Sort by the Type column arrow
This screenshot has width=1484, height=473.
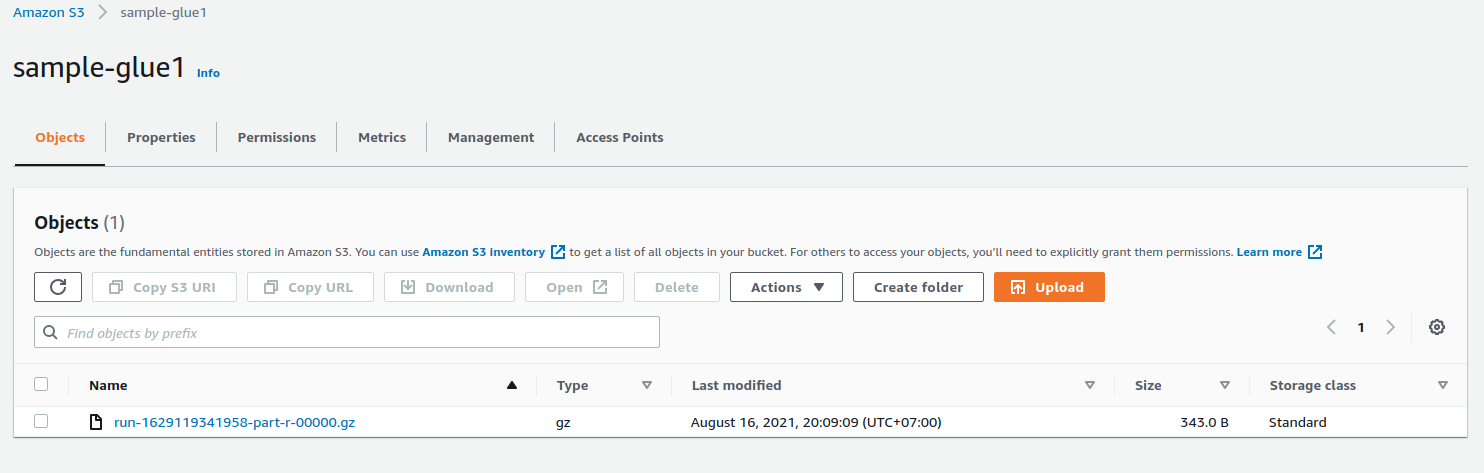click(646, 385)
